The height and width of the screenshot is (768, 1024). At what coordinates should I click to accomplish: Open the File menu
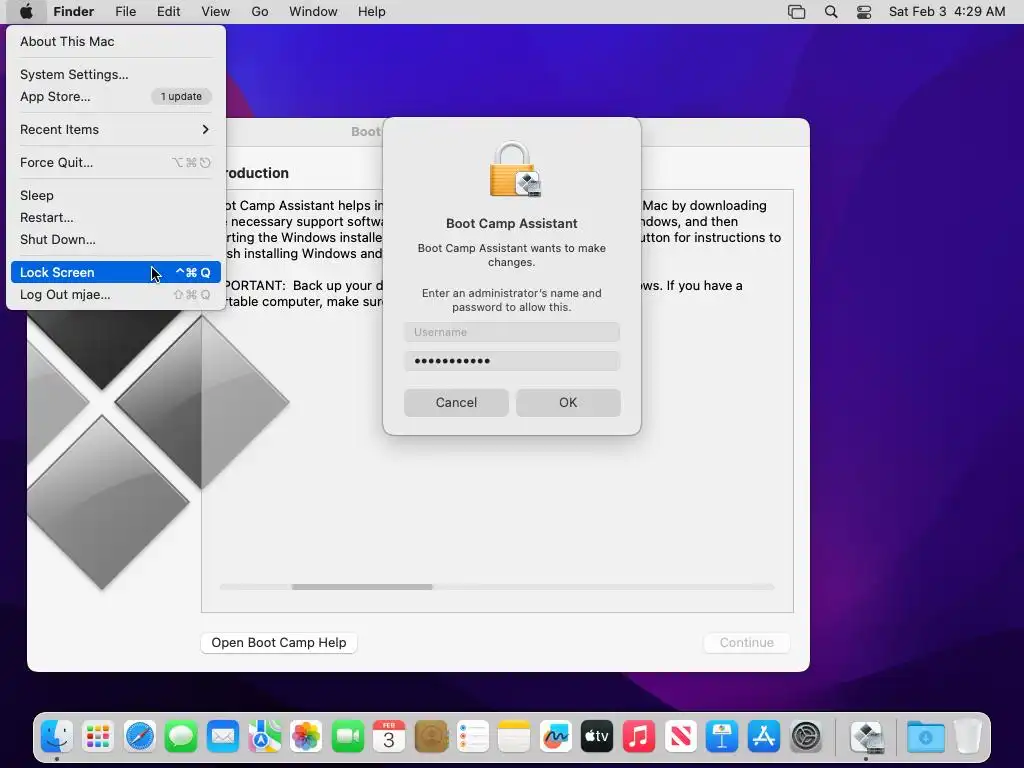[x=125, y=12]
